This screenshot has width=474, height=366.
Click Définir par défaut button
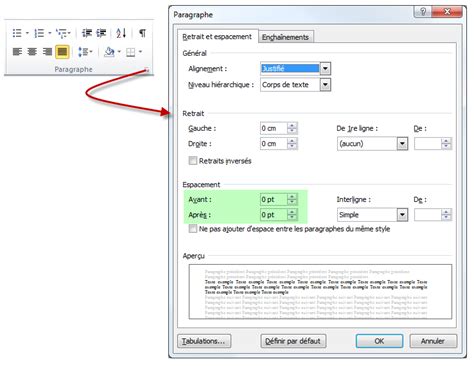coord(293,341)
